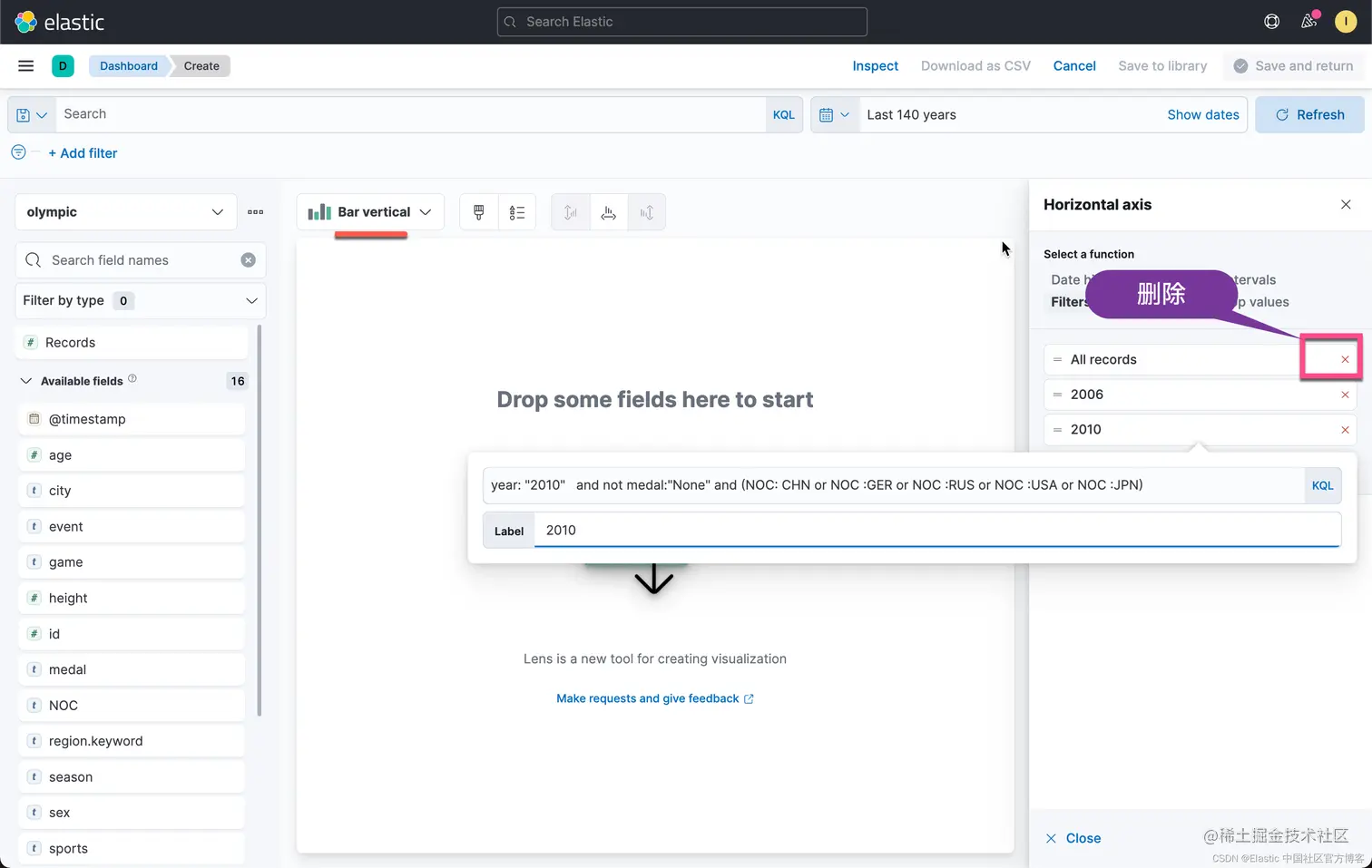Screen dimensions: 1372x868
Task: Click Save to library
Action: (x=1162, y=65)
